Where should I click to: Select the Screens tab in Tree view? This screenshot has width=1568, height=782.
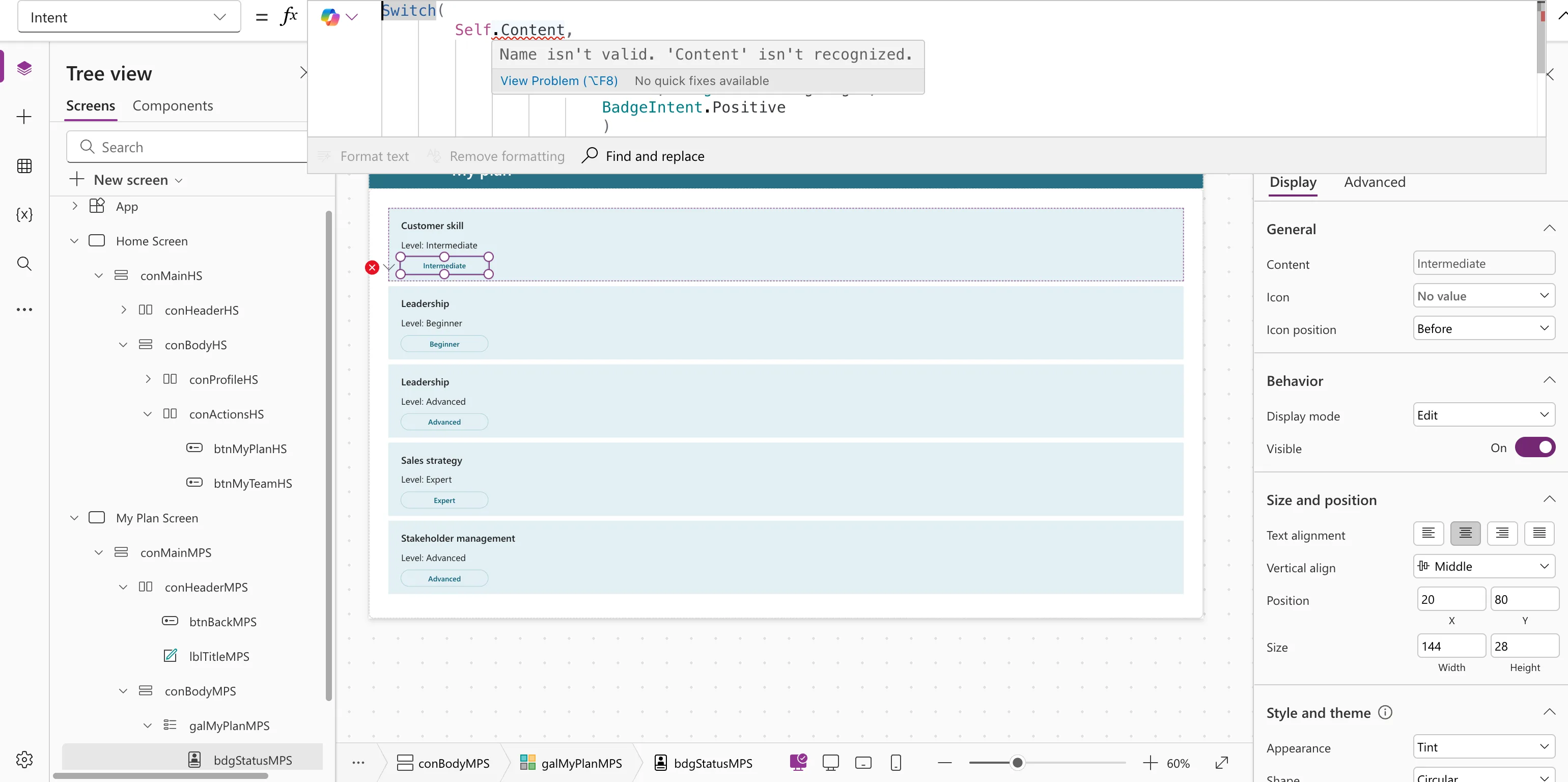click(91, 106)
